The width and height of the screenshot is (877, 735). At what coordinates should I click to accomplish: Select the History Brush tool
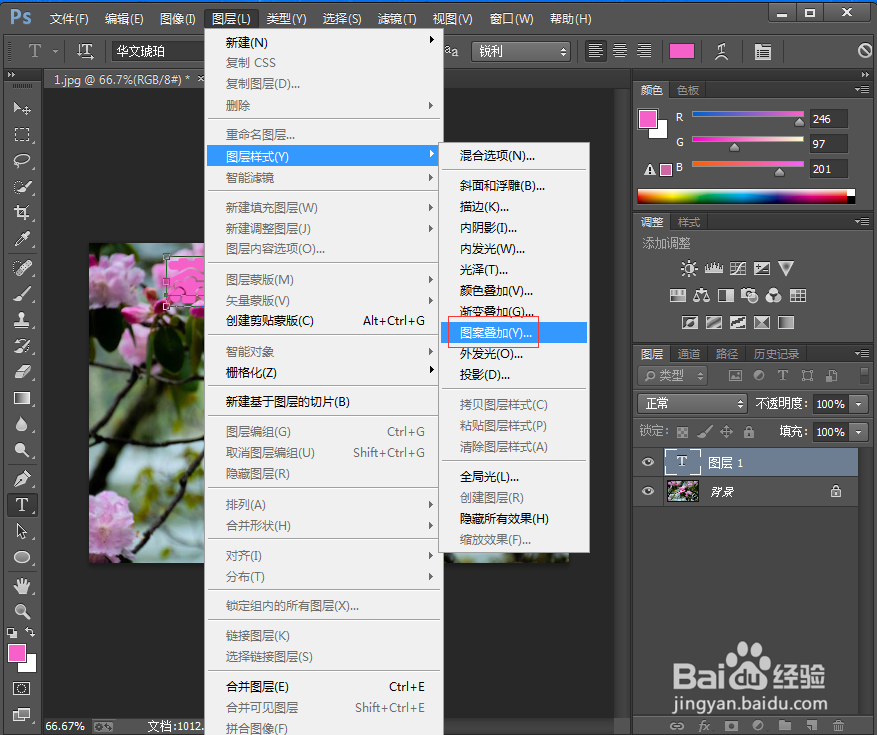[22, 346]
